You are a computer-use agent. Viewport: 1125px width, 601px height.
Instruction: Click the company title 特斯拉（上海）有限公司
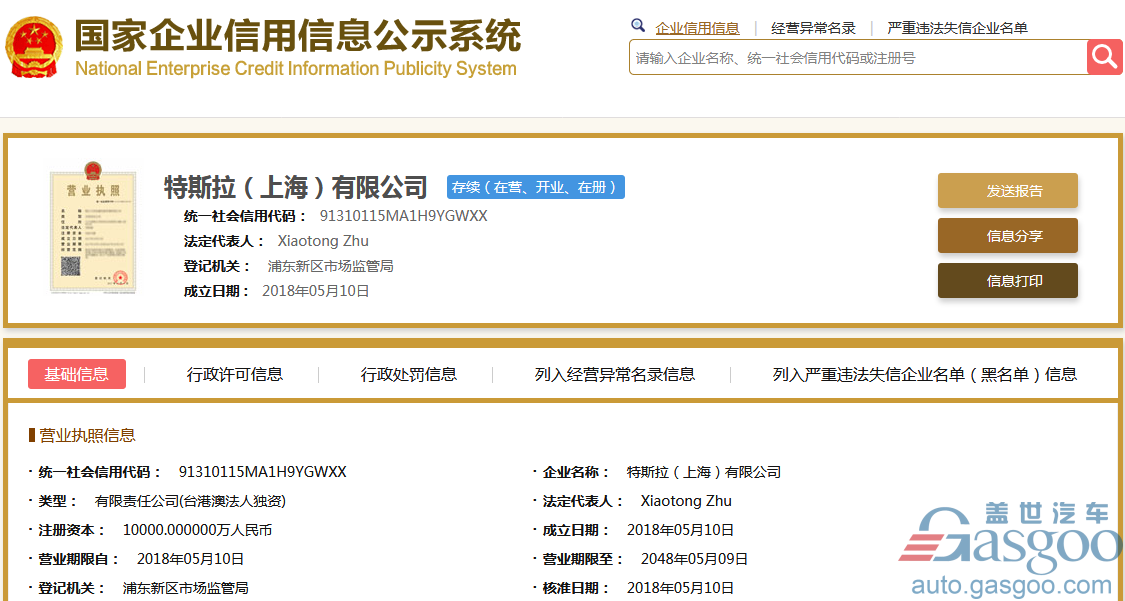coord(296,187)
